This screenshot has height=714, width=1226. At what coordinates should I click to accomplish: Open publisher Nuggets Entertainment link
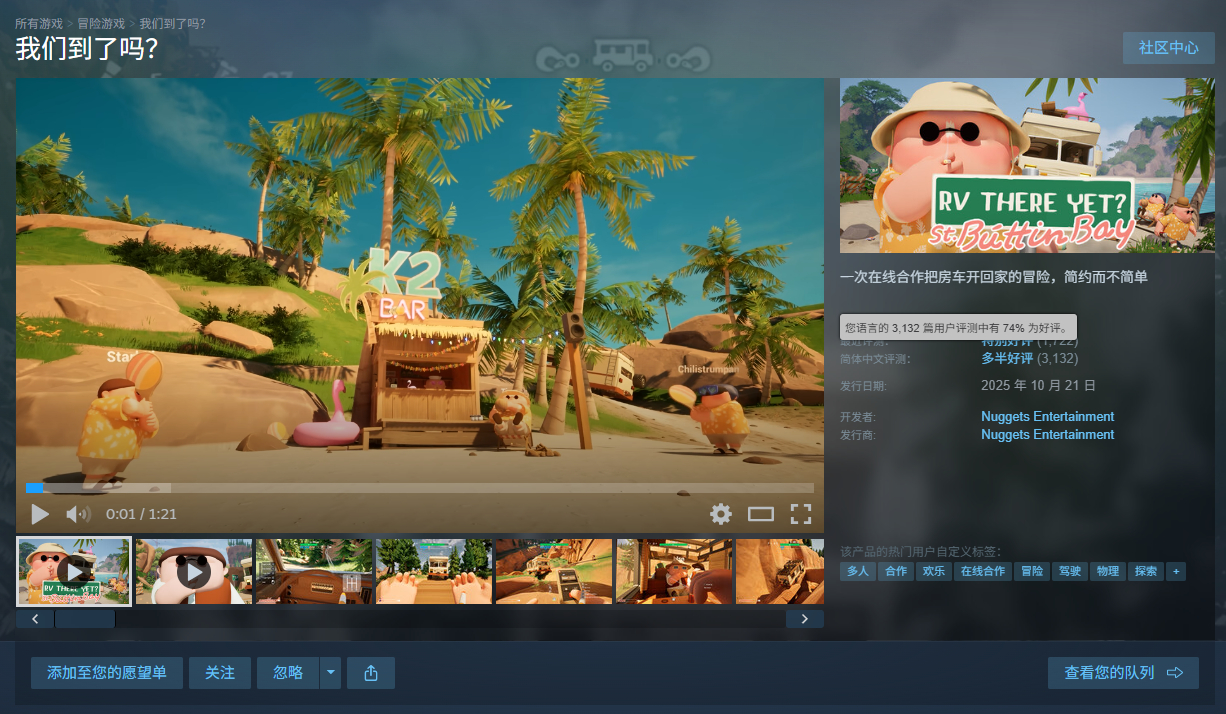pos(1047,434)
